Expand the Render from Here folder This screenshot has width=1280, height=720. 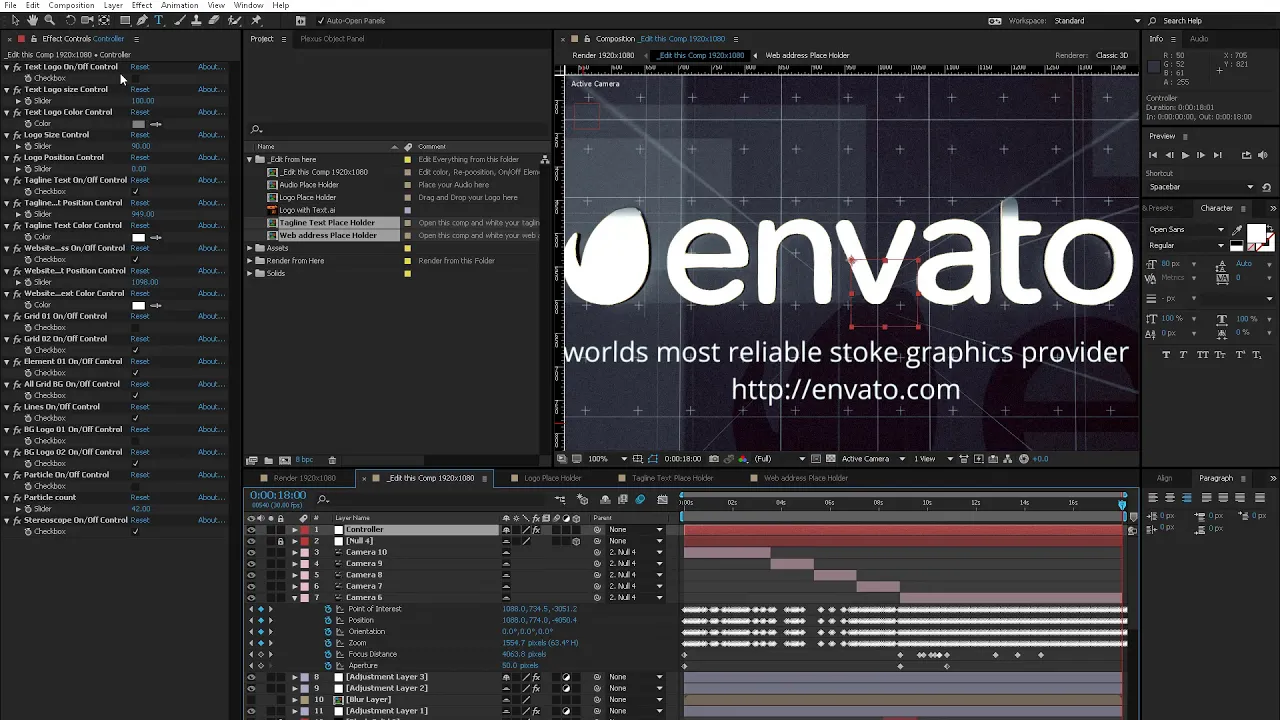[250, 261]
